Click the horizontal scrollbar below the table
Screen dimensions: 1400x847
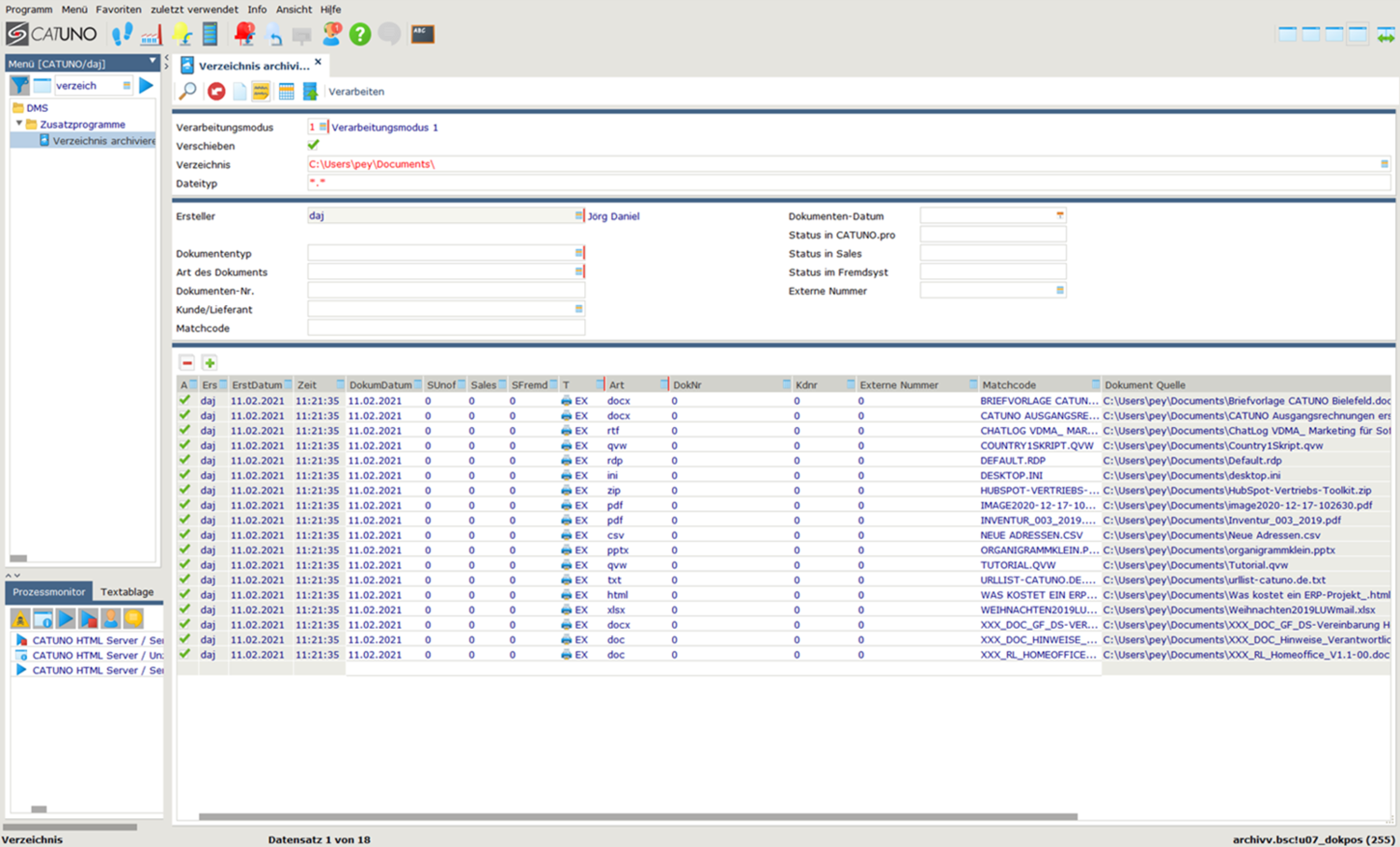[637, 817]
